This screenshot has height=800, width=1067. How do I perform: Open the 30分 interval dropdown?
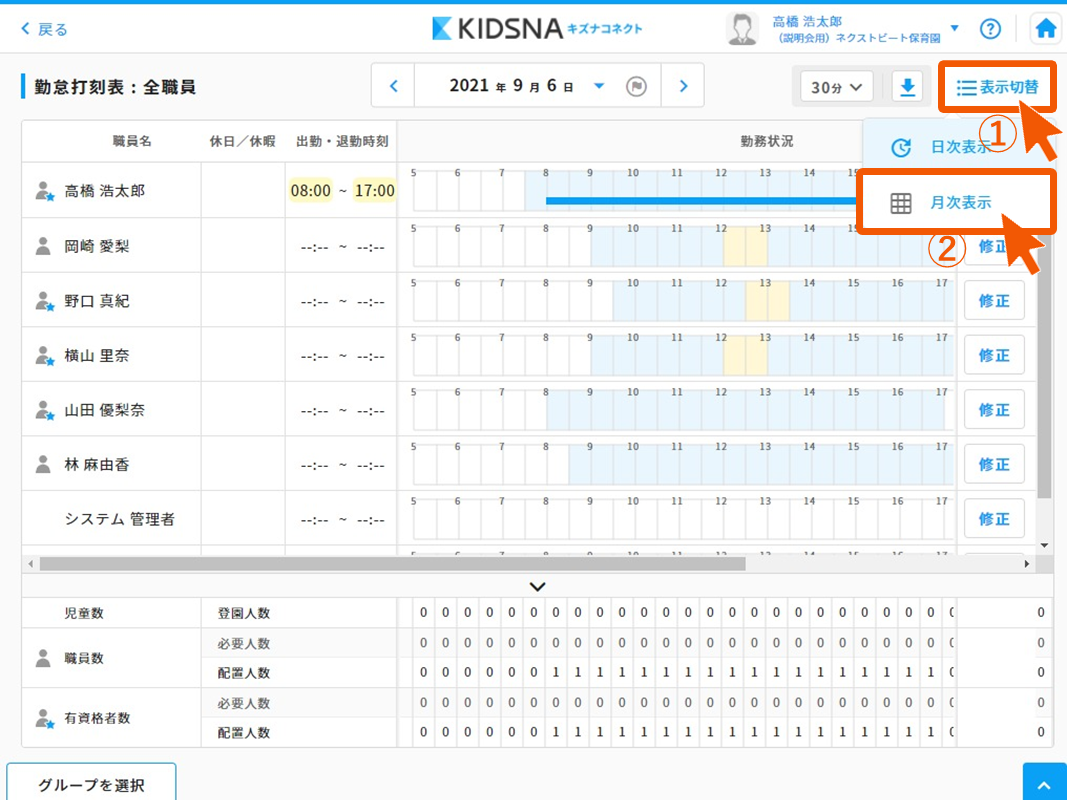point(836,87)
